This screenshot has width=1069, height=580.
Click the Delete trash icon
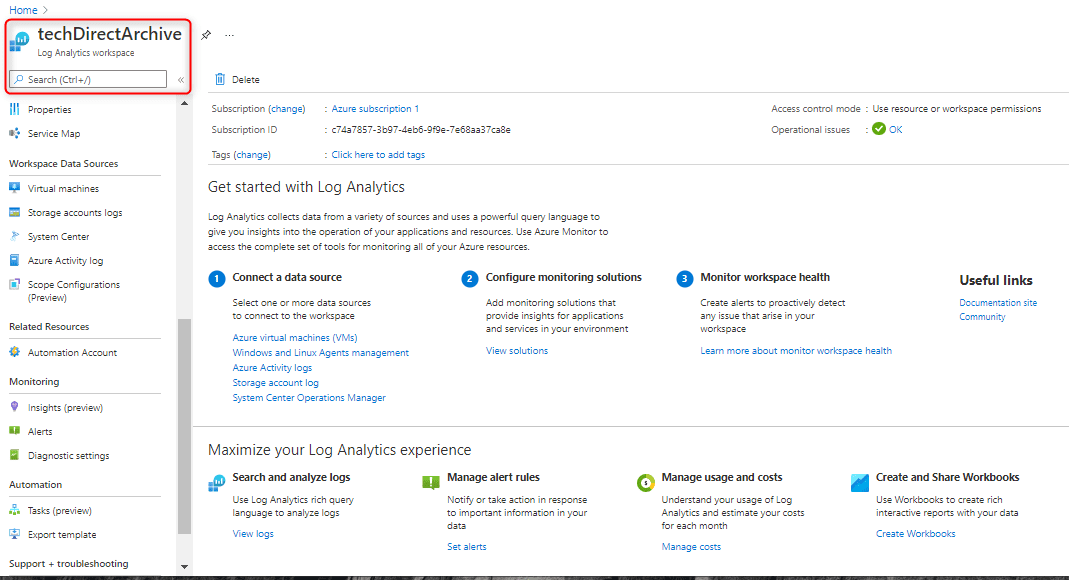point(220,79)
